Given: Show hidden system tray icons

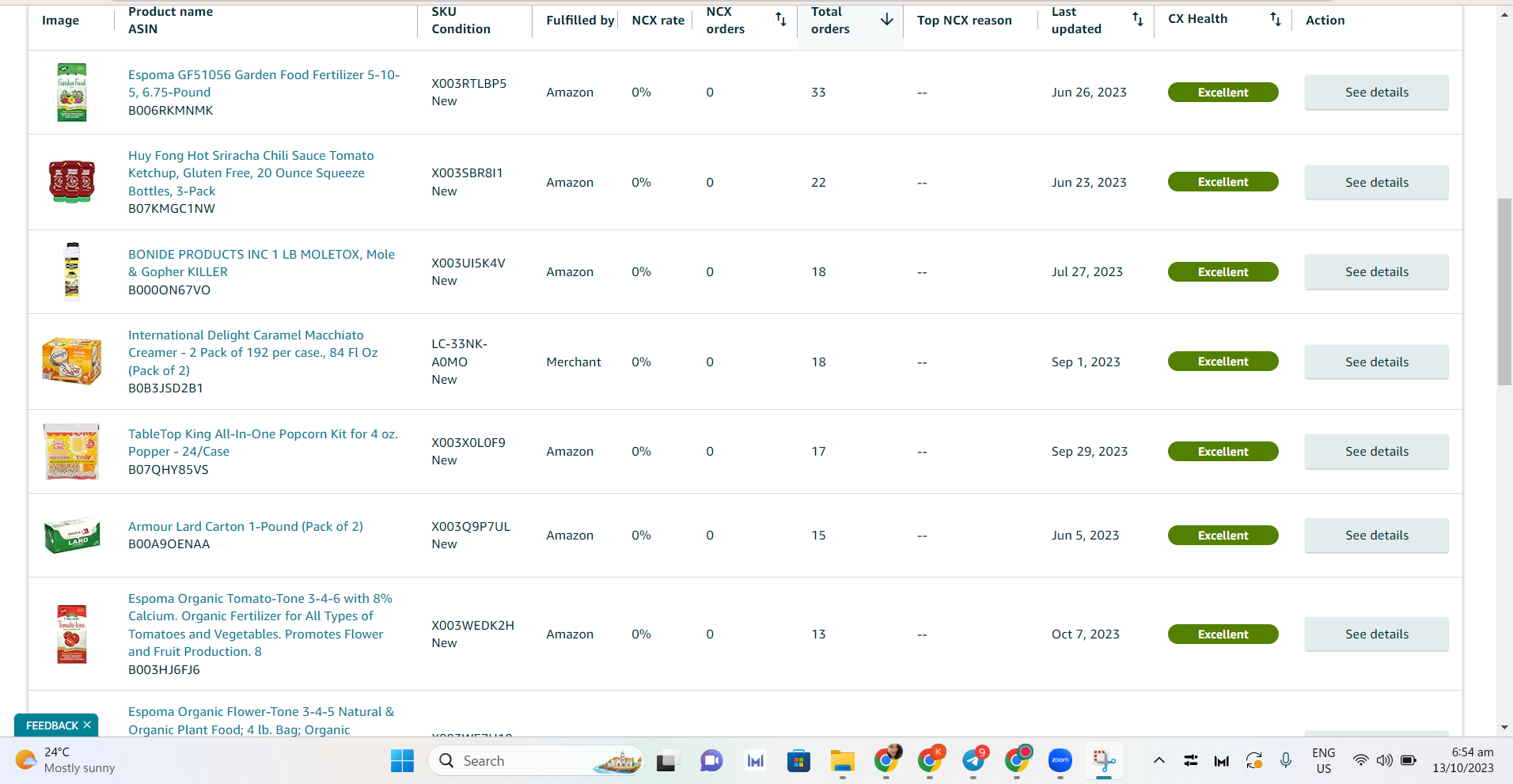Looking at the screenshot, I should click(1159, 761).
